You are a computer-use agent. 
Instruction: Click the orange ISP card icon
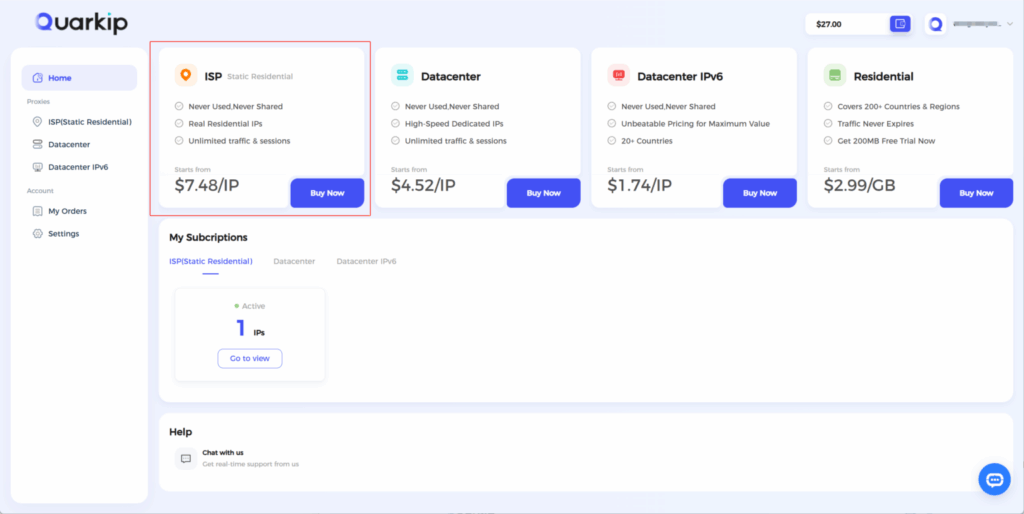click(186, 75)
